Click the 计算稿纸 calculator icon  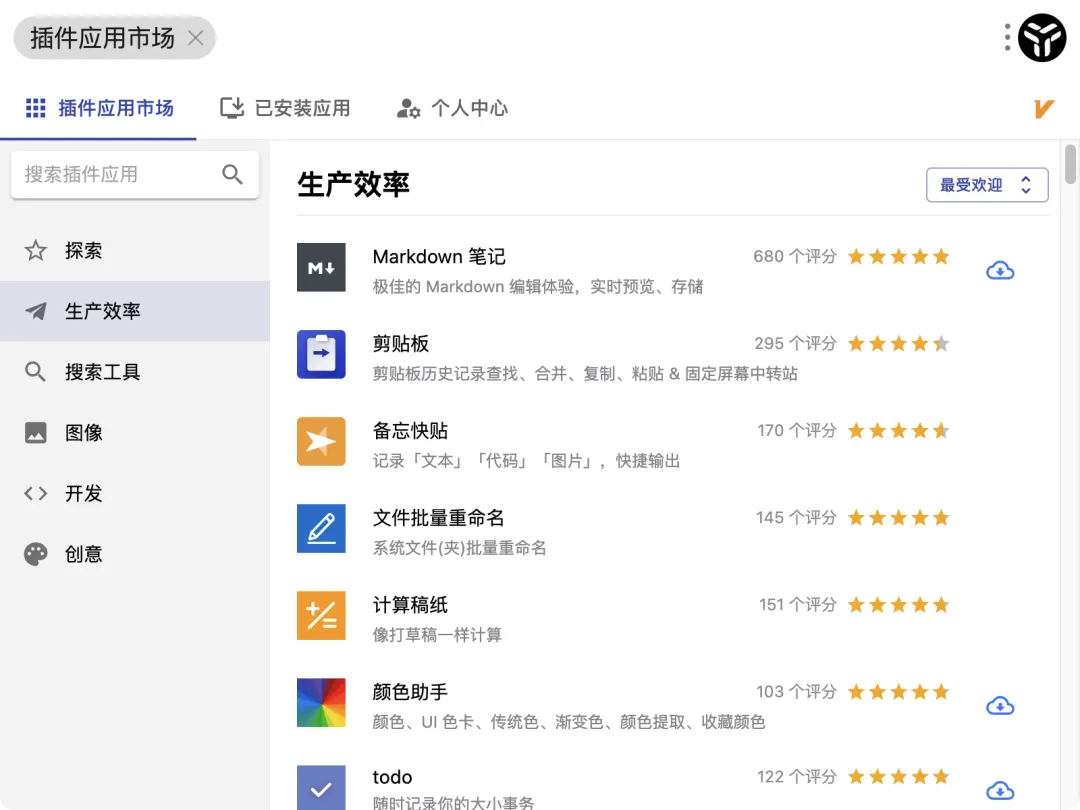click(321, 615)
